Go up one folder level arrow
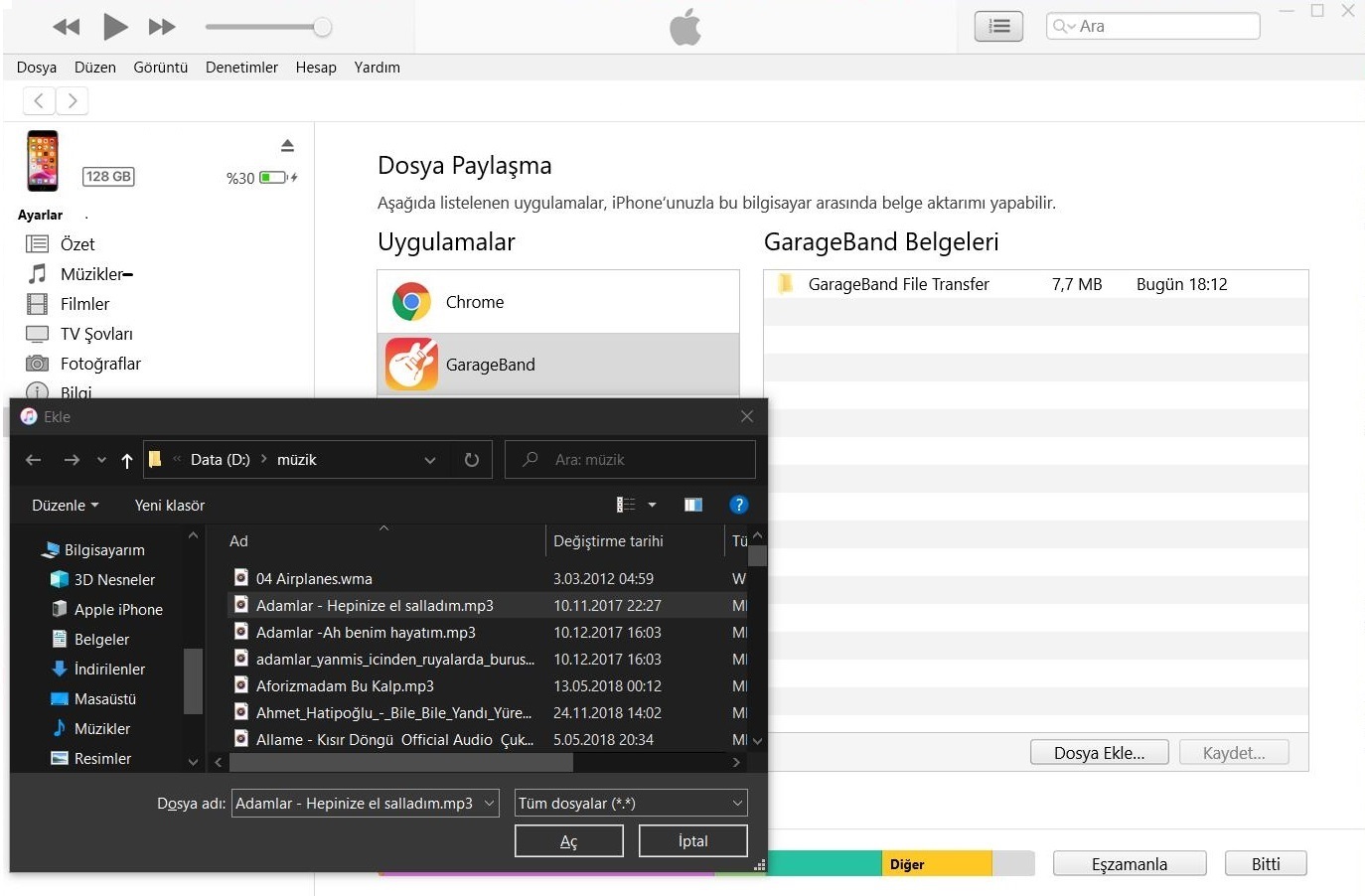 [x=127, y=460]
